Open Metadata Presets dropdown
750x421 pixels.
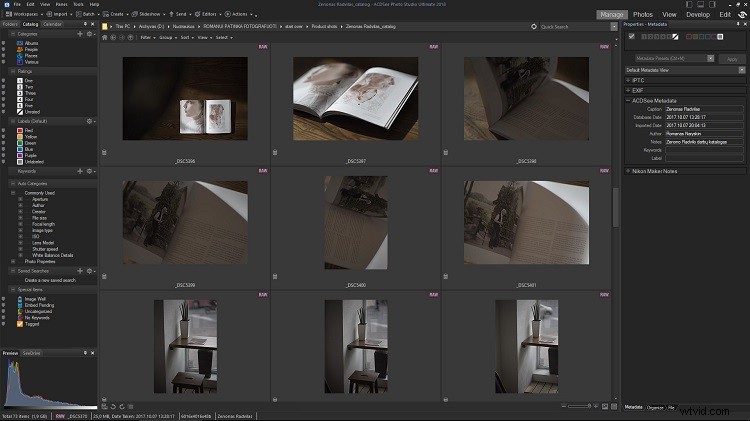710,58
